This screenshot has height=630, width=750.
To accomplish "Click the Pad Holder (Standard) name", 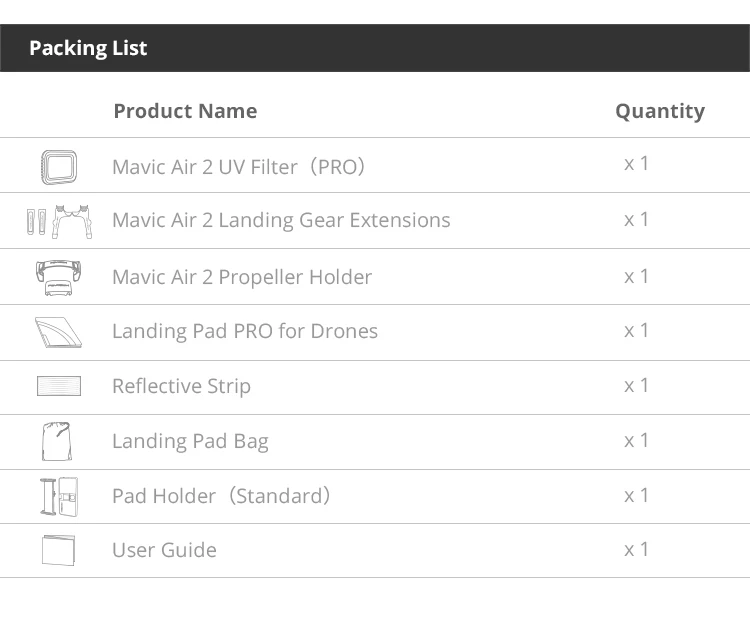I will (x=221, y=496).
